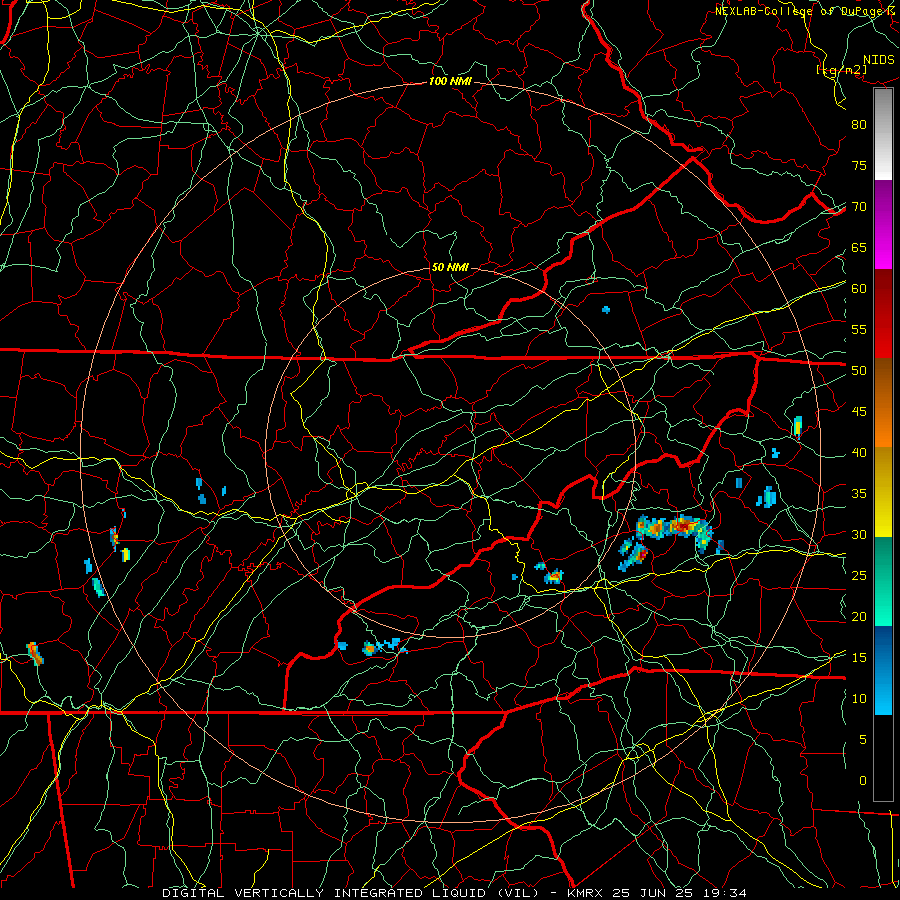Click the '40' value on the legend

click(x=859, y=453)
